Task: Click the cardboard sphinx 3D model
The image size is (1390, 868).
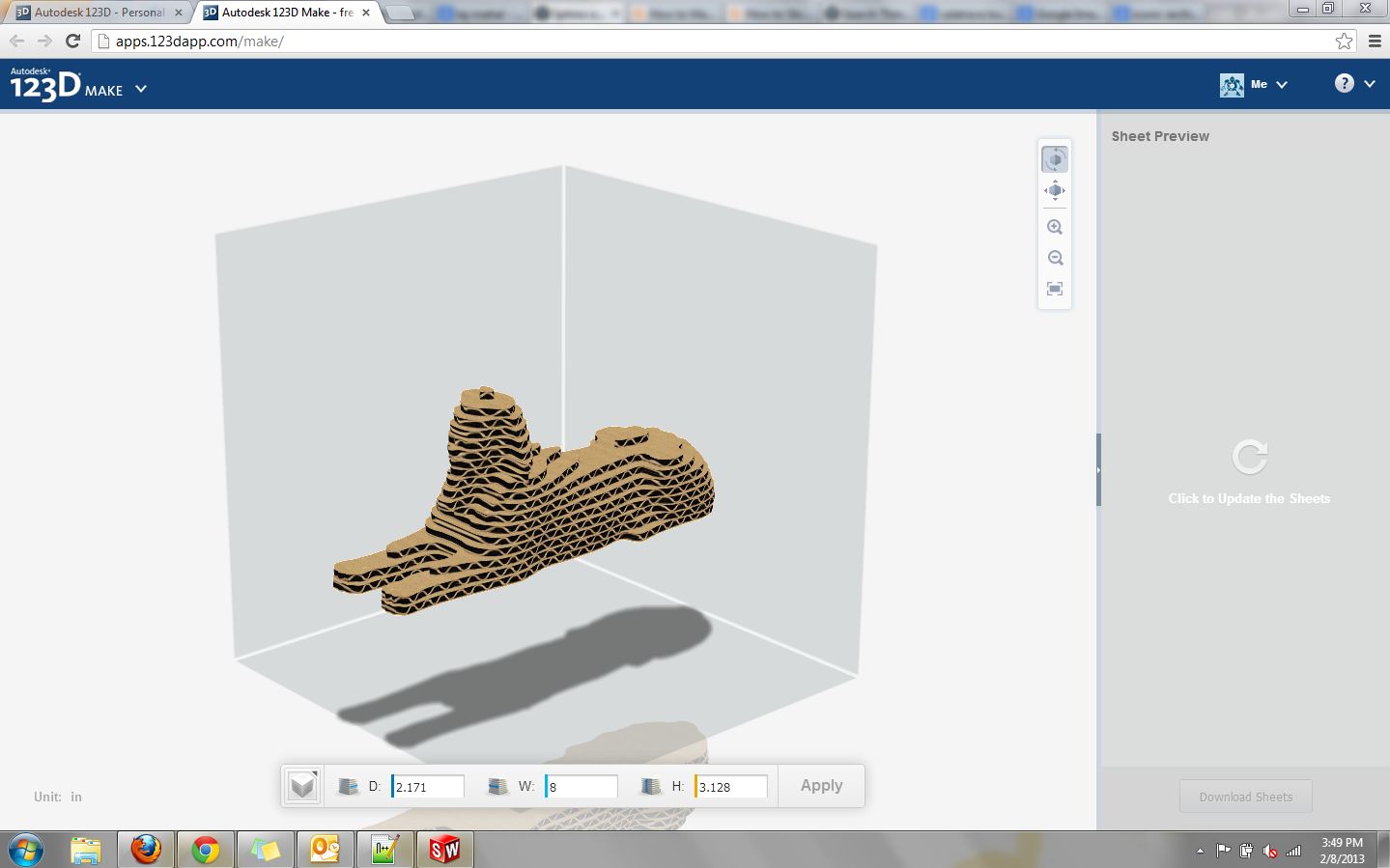Action: (525, 502)
